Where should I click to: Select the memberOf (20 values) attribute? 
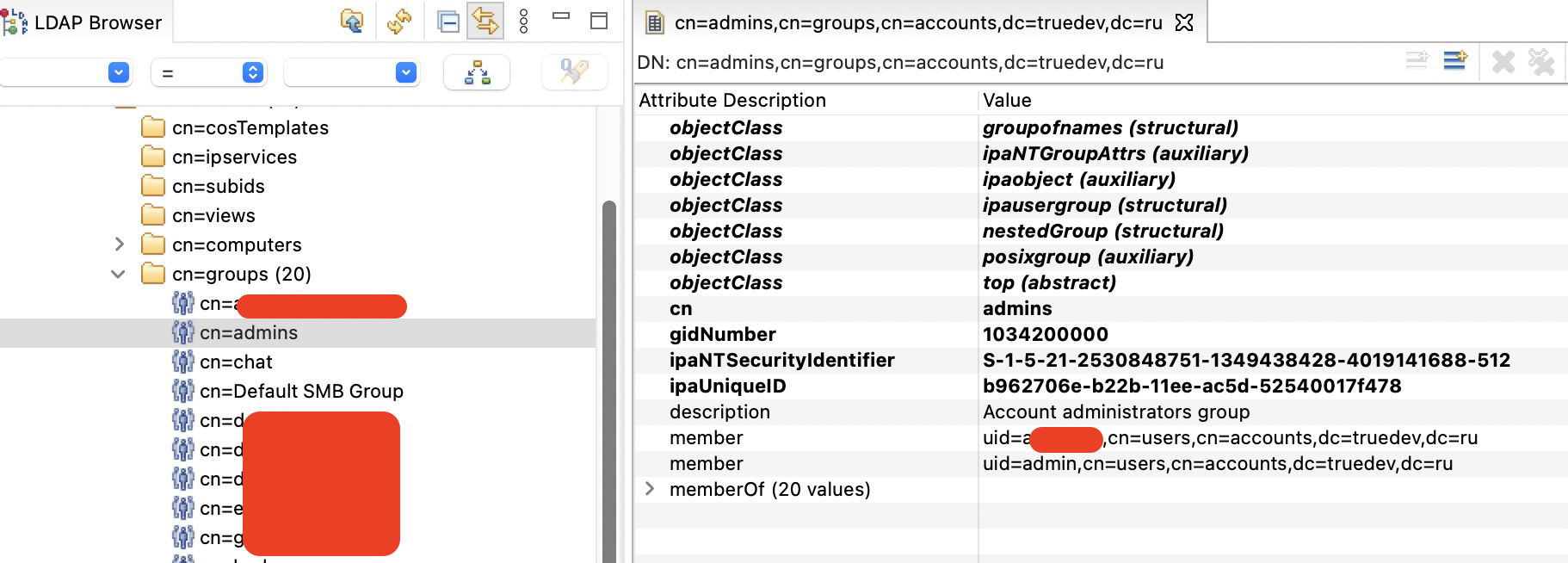point(770,489)
